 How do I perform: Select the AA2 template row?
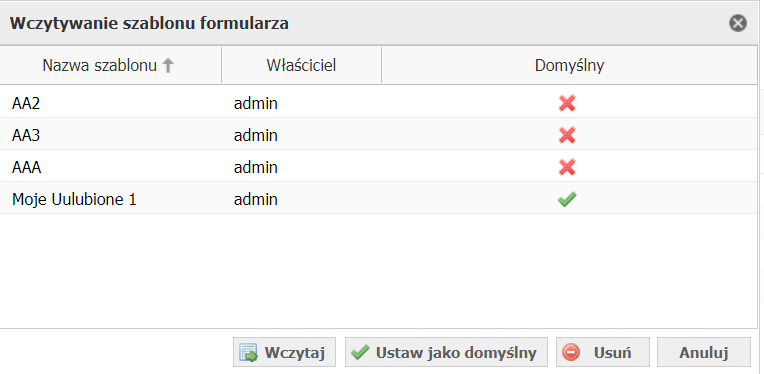pos(378,103)
